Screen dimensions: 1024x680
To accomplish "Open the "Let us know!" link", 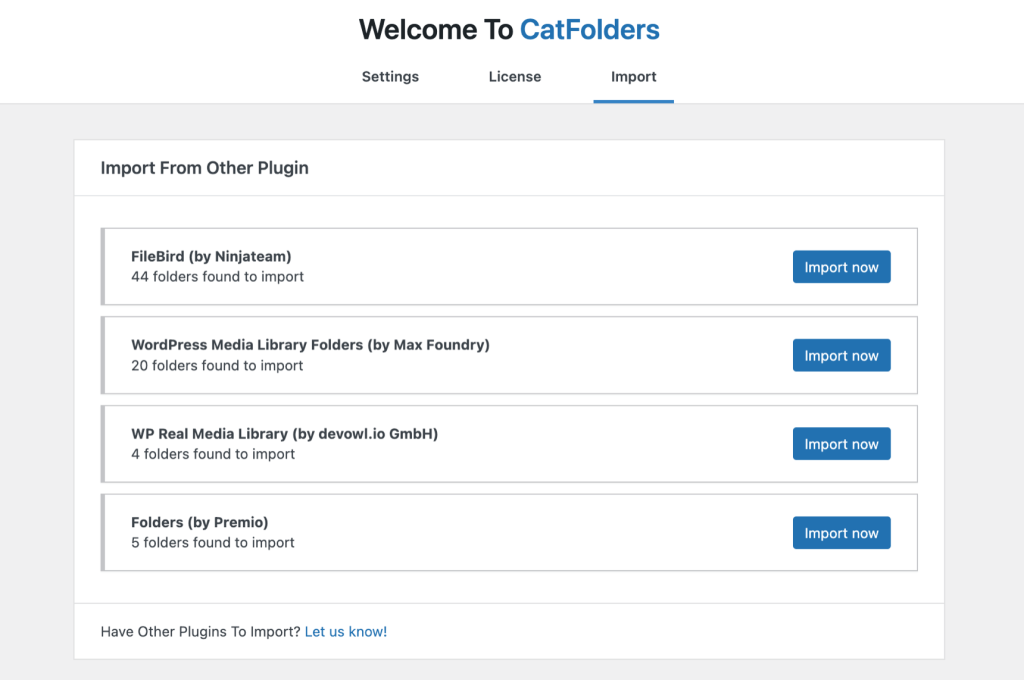I will [345, 631].
